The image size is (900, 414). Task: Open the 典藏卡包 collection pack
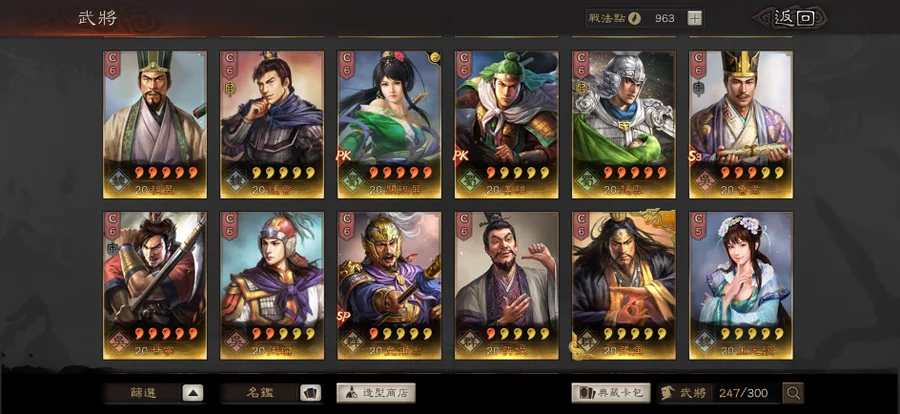coord(611,393)
